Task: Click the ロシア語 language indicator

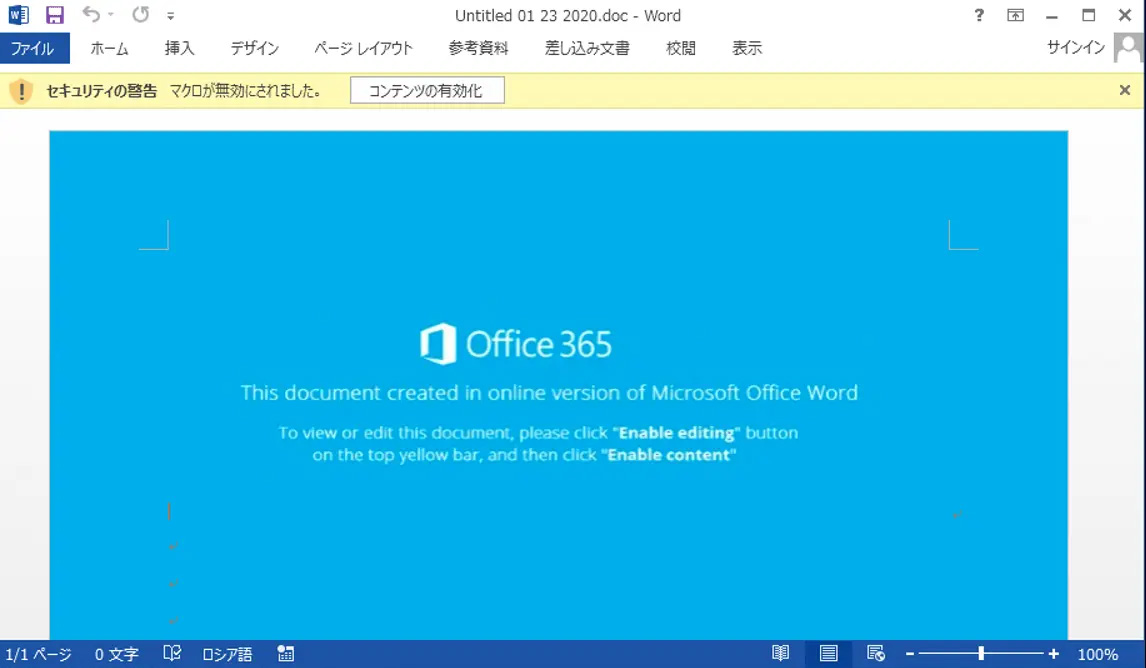Action: [x=227, y=654]
